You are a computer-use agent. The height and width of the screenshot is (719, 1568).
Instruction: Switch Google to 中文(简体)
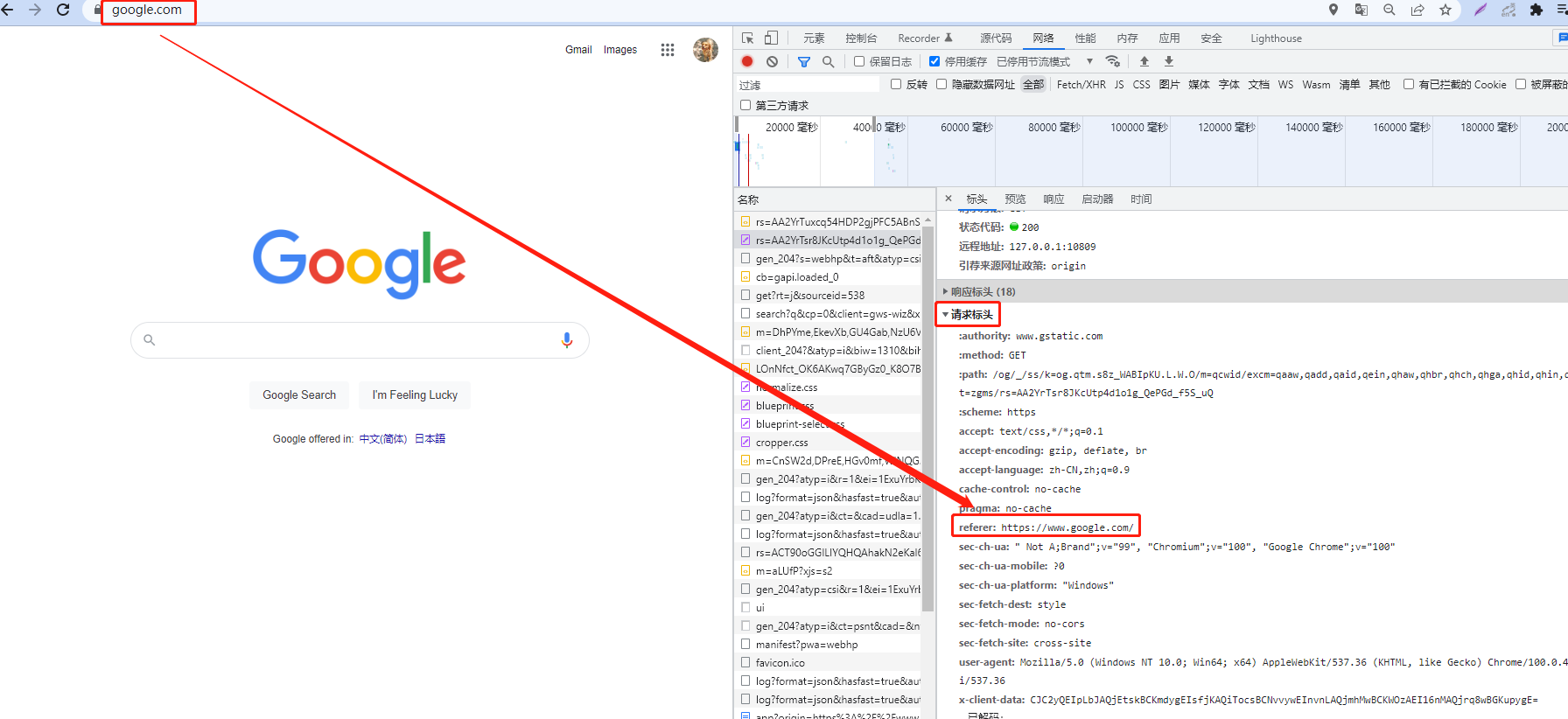pyautogui.click(x=383, y=438)
